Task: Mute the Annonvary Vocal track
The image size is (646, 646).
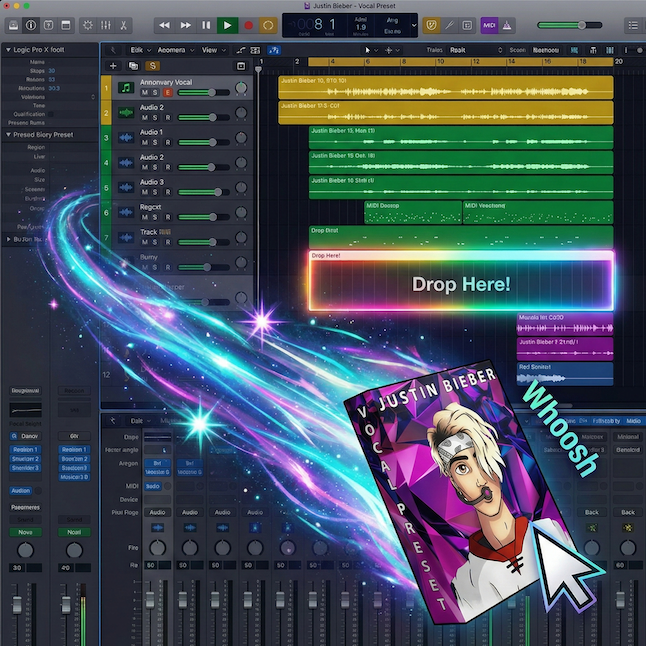Action: pyautogui.click(x=145, y=93)
